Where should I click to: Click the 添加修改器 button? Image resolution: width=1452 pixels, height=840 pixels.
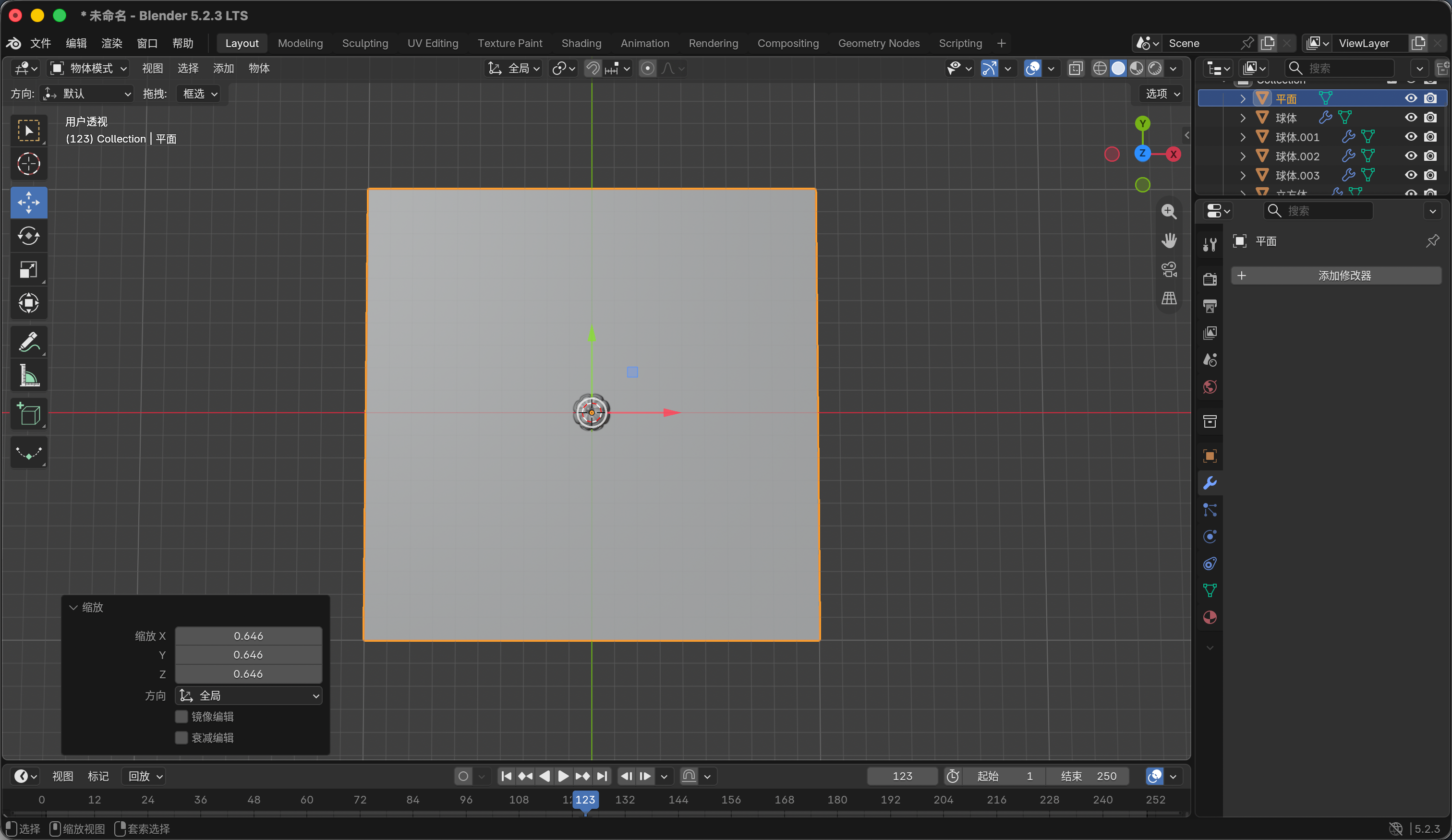click(x=1336, y=276)
